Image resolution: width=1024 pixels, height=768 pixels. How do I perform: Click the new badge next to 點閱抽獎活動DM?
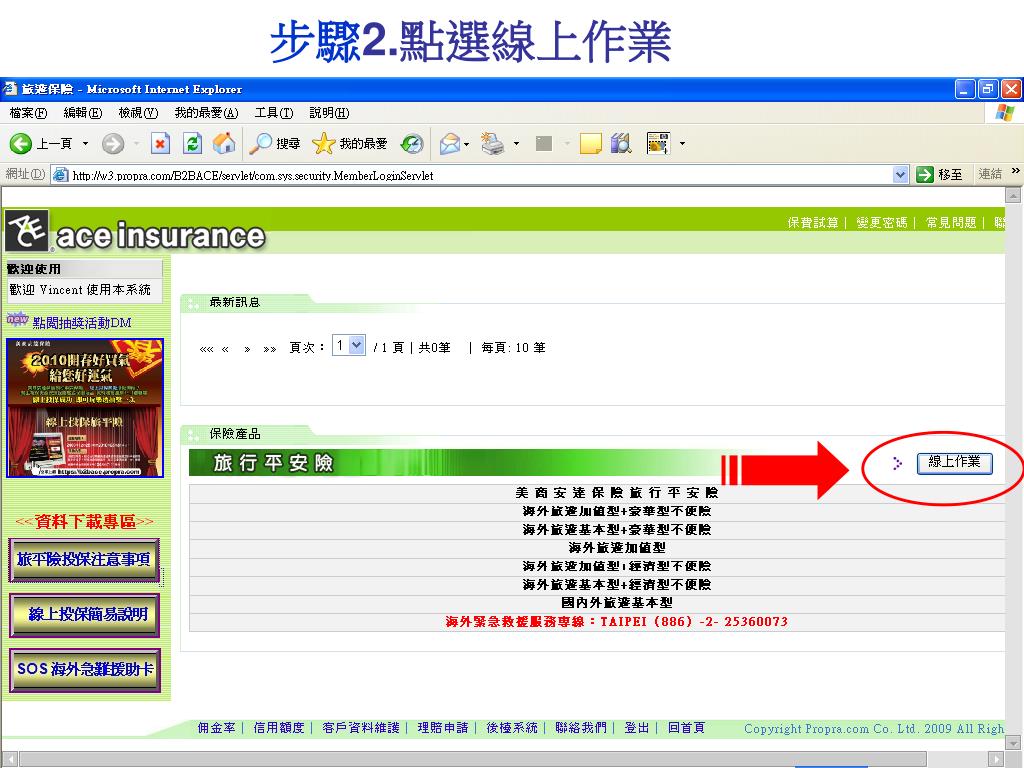(18, 319)
